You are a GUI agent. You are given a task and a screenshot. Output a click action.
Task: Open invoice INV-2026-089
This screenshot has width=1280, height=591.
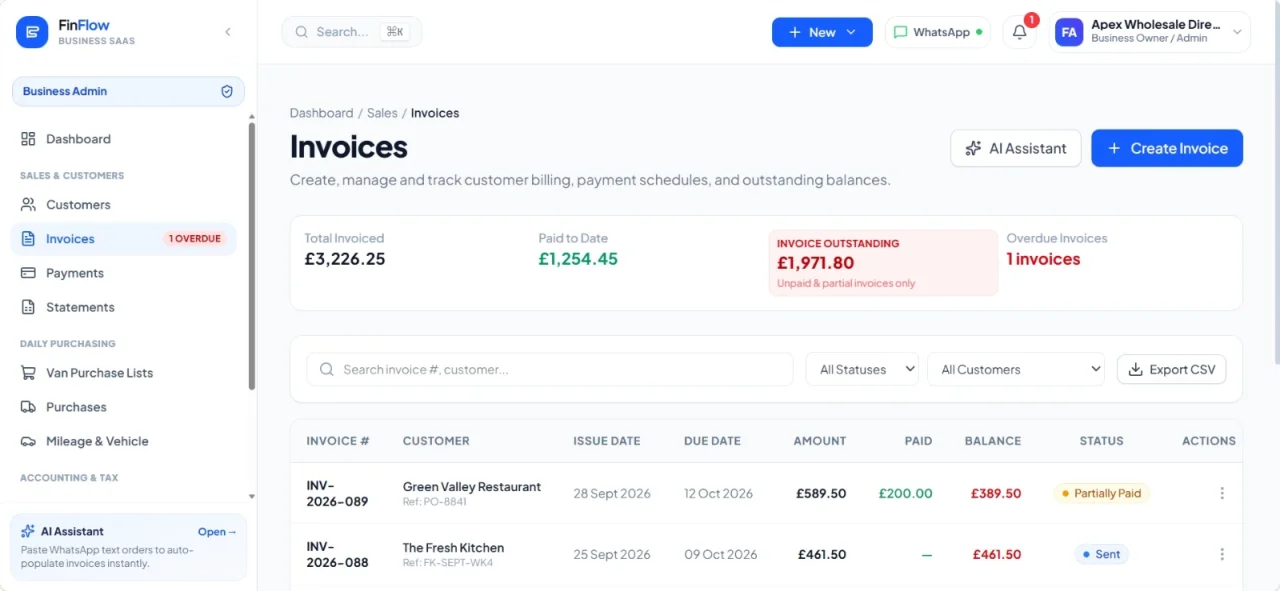[337, 494]
